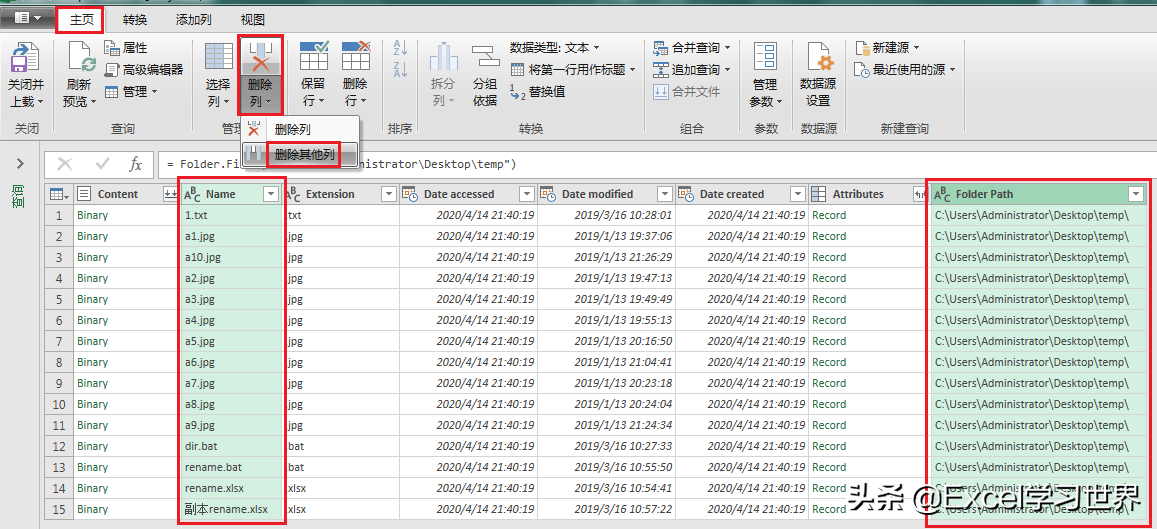Sort ascending with the A-Z icon

401,48
